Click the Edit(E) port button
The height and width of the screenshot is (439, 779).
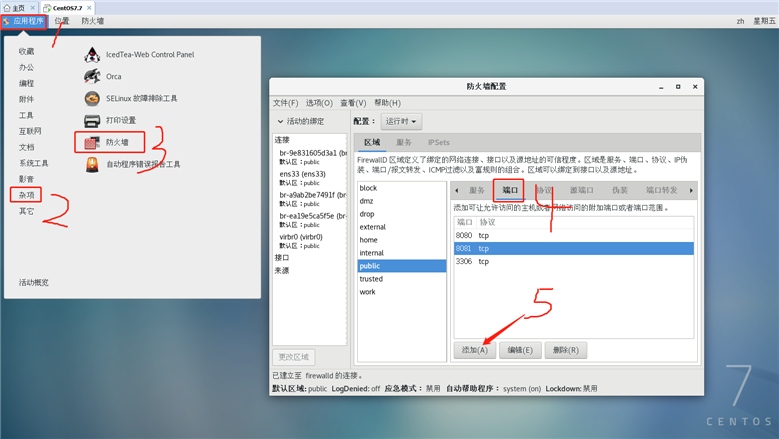(x=520, y=350)
